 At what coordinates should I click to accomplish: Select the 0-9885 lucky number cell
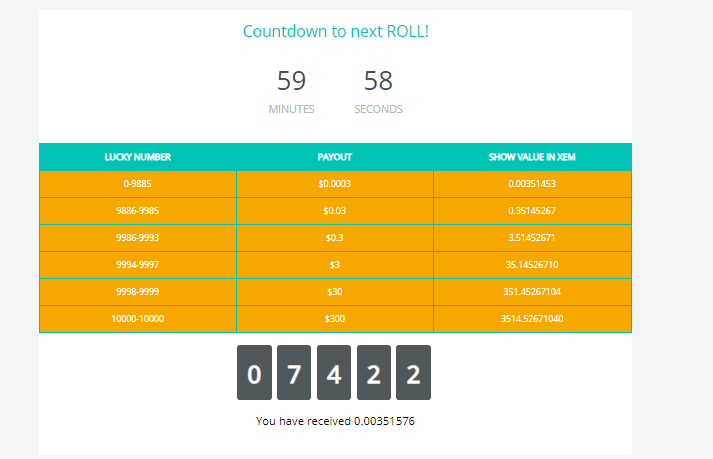137,184
